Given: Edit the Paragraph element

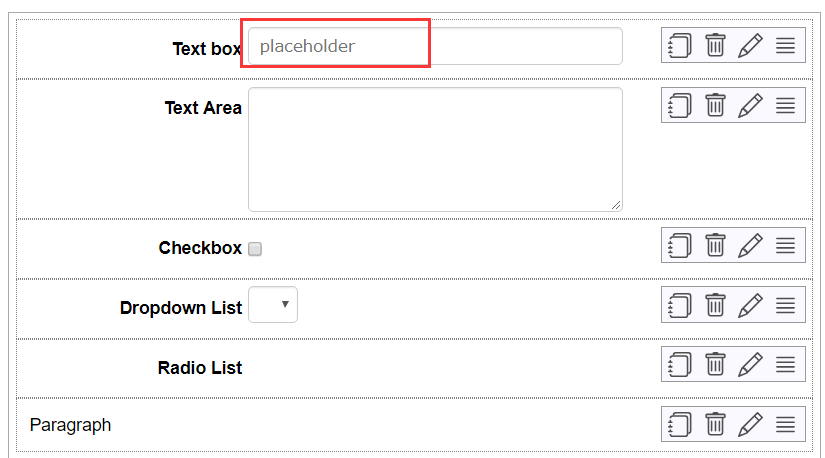Looking at the screenshot, I should (750, 424).
